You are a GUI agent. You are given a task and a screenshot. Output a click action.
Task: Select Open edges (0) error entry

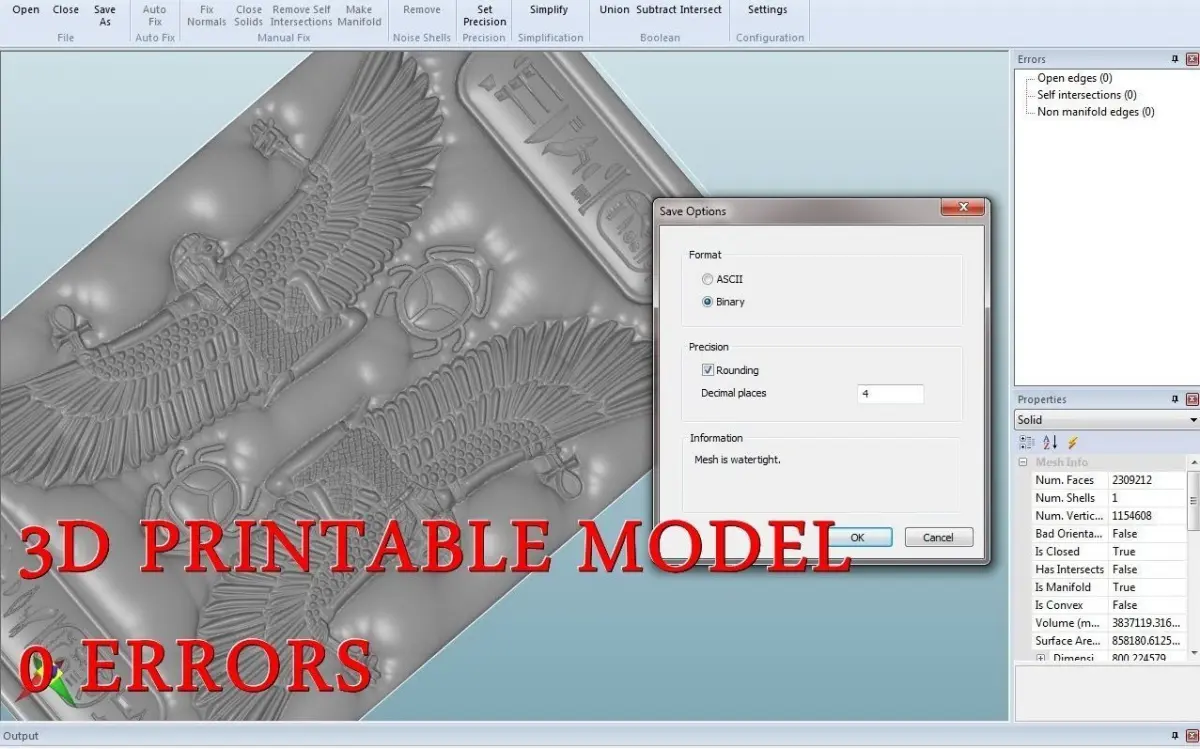[x=1074, y=78]
